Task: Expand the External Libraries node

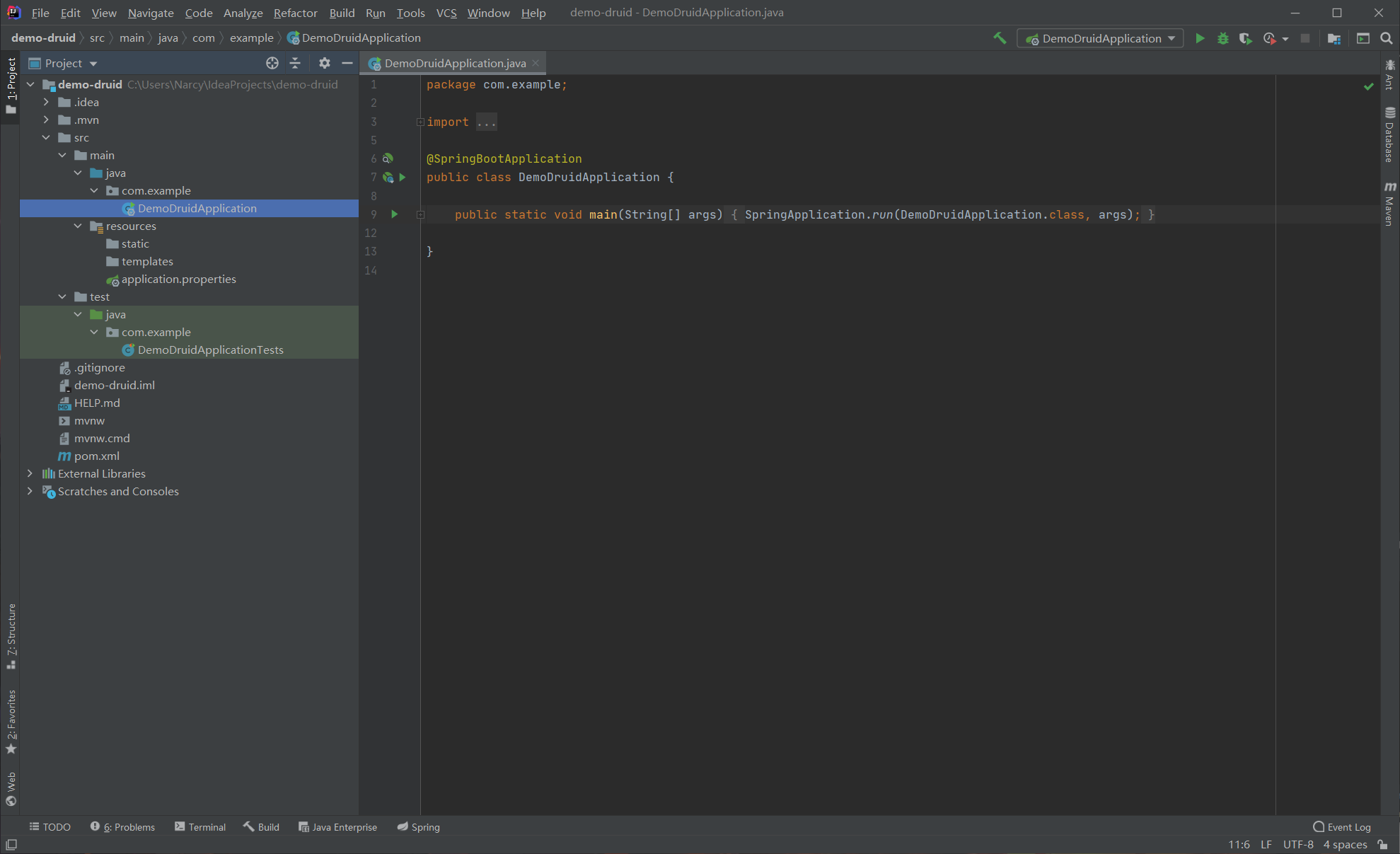Action: click(30, 473)
